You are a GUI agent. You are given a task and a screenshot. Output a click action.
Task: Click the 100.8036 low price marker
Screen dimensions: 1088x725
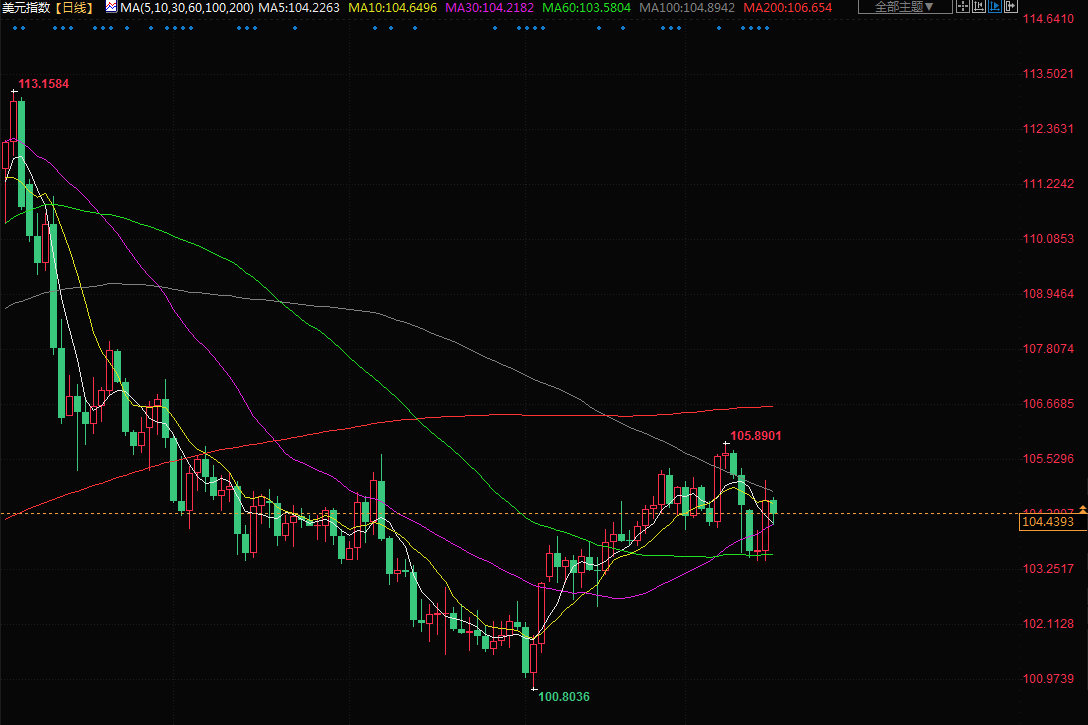564,696
